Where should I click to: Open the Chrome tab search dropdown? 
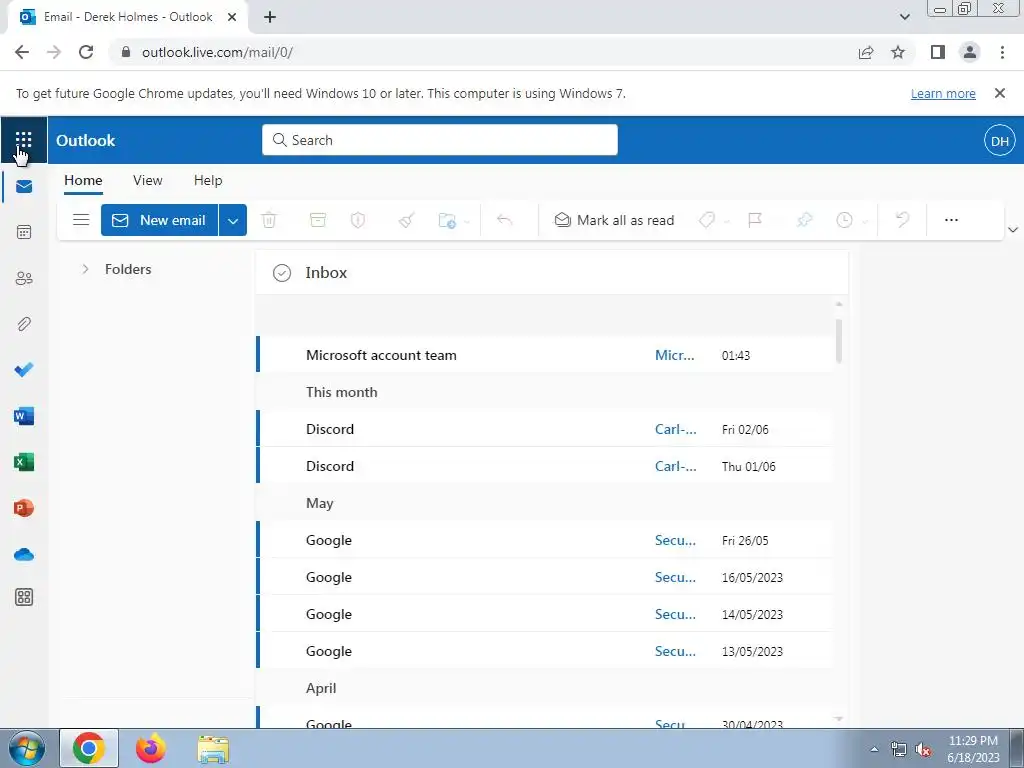[904, 17]
